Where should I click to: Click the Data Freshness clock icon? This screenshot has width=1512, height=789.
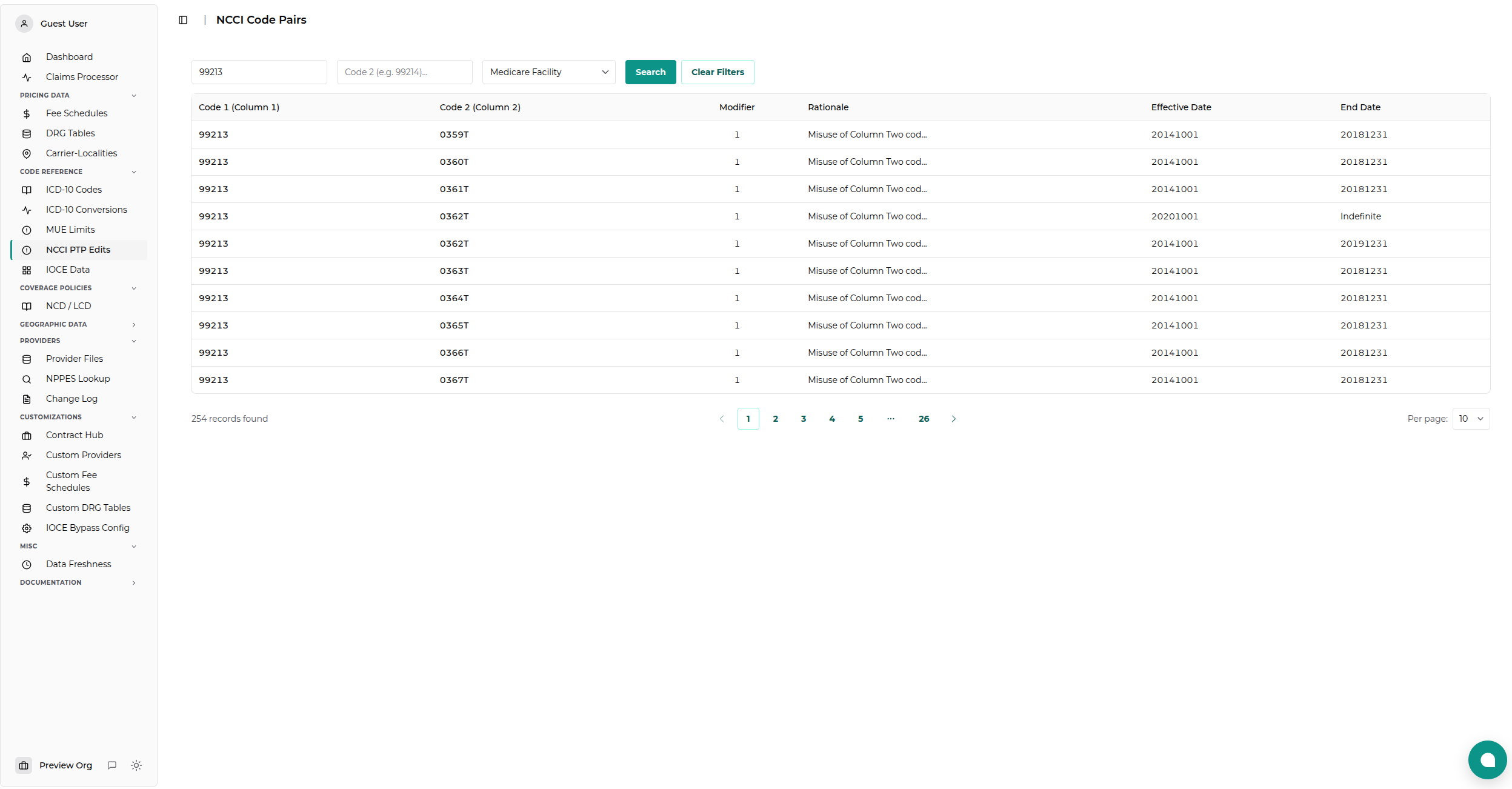point(27,565)
